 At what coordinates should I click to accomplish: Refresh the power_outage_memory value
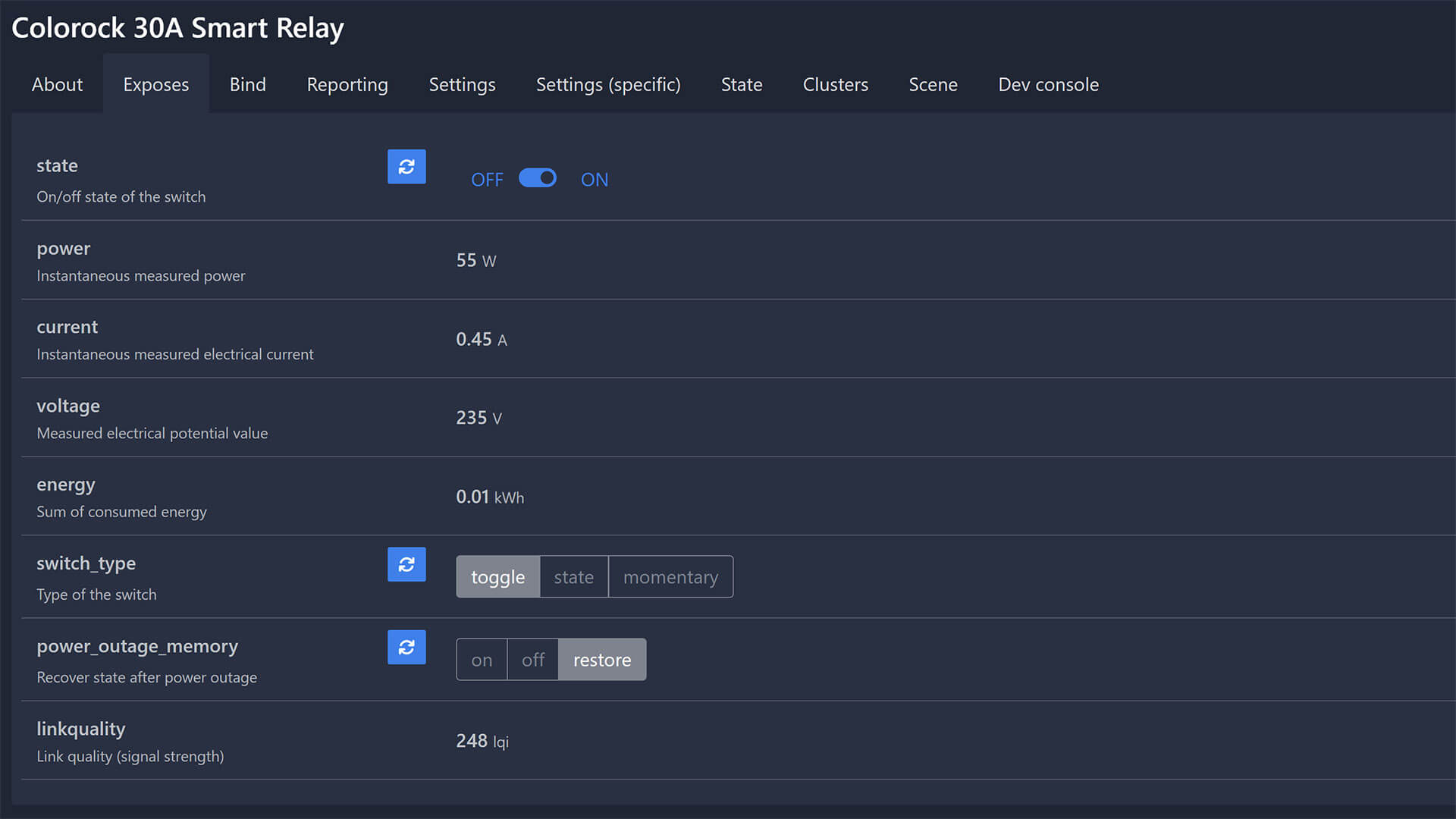406,647
